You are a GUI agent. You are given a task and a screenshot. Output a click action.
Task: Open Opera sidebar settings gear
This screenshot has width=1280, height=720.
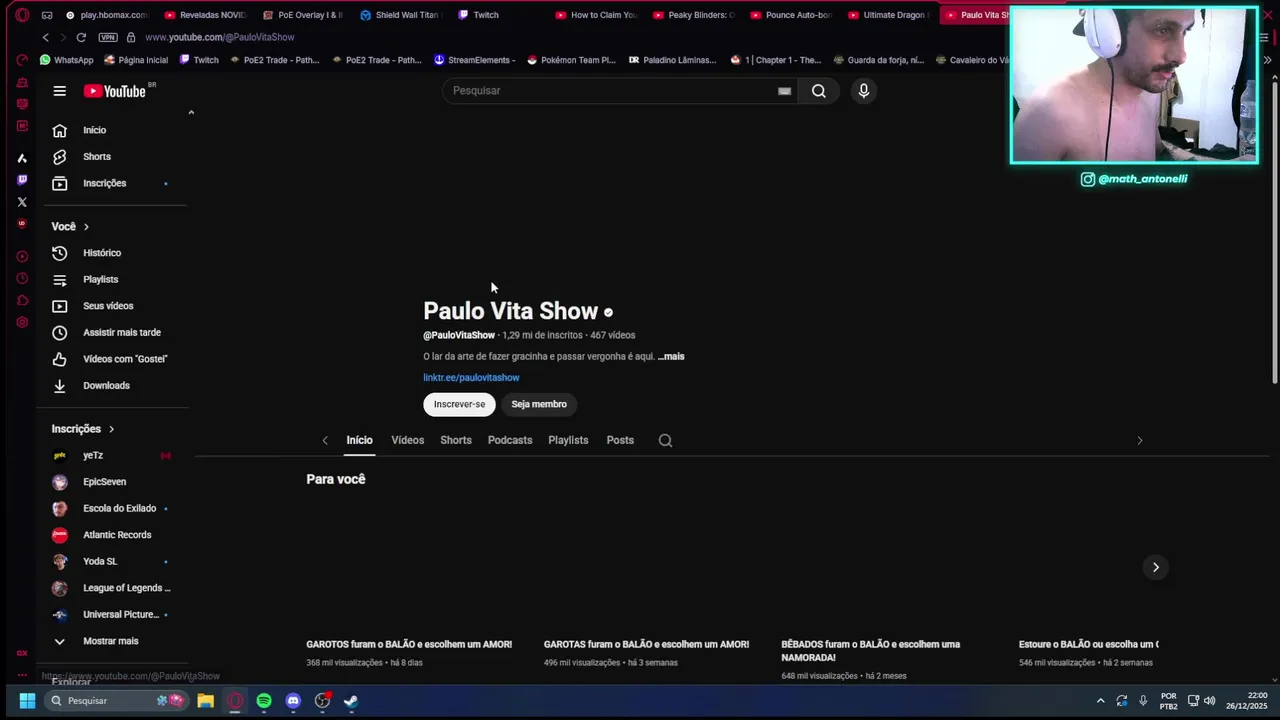[x=22, y=323]
